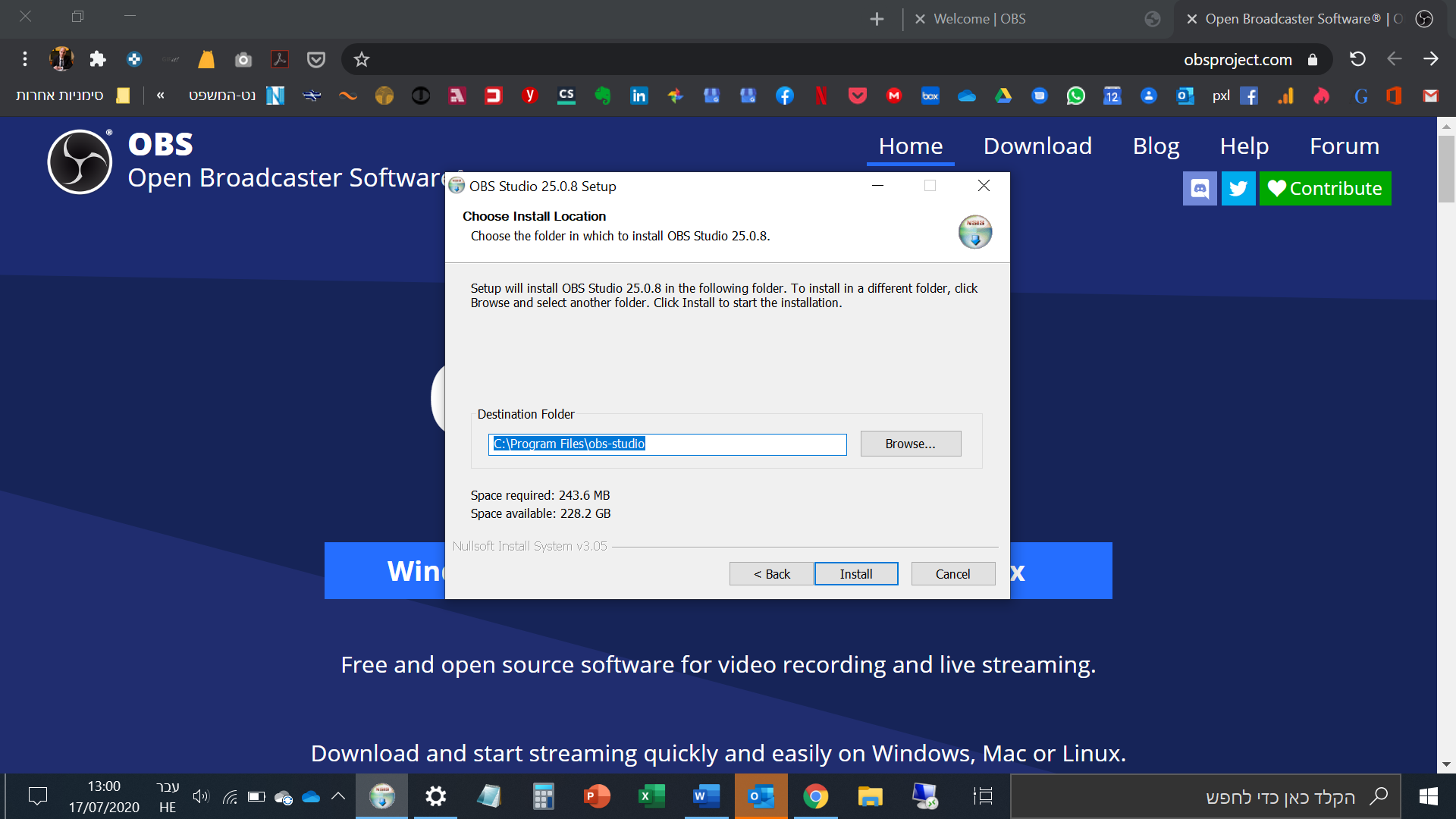Reload the current page

pos(1357,59)
